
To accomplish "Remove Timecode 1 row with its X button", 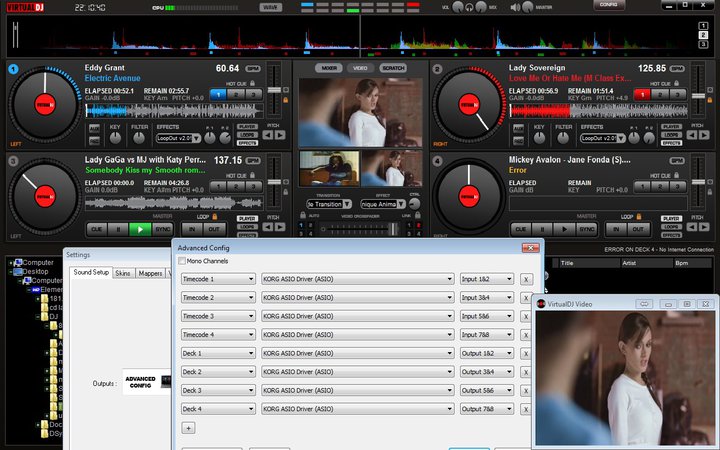I will pyautogui.click(x=526, y=279).
